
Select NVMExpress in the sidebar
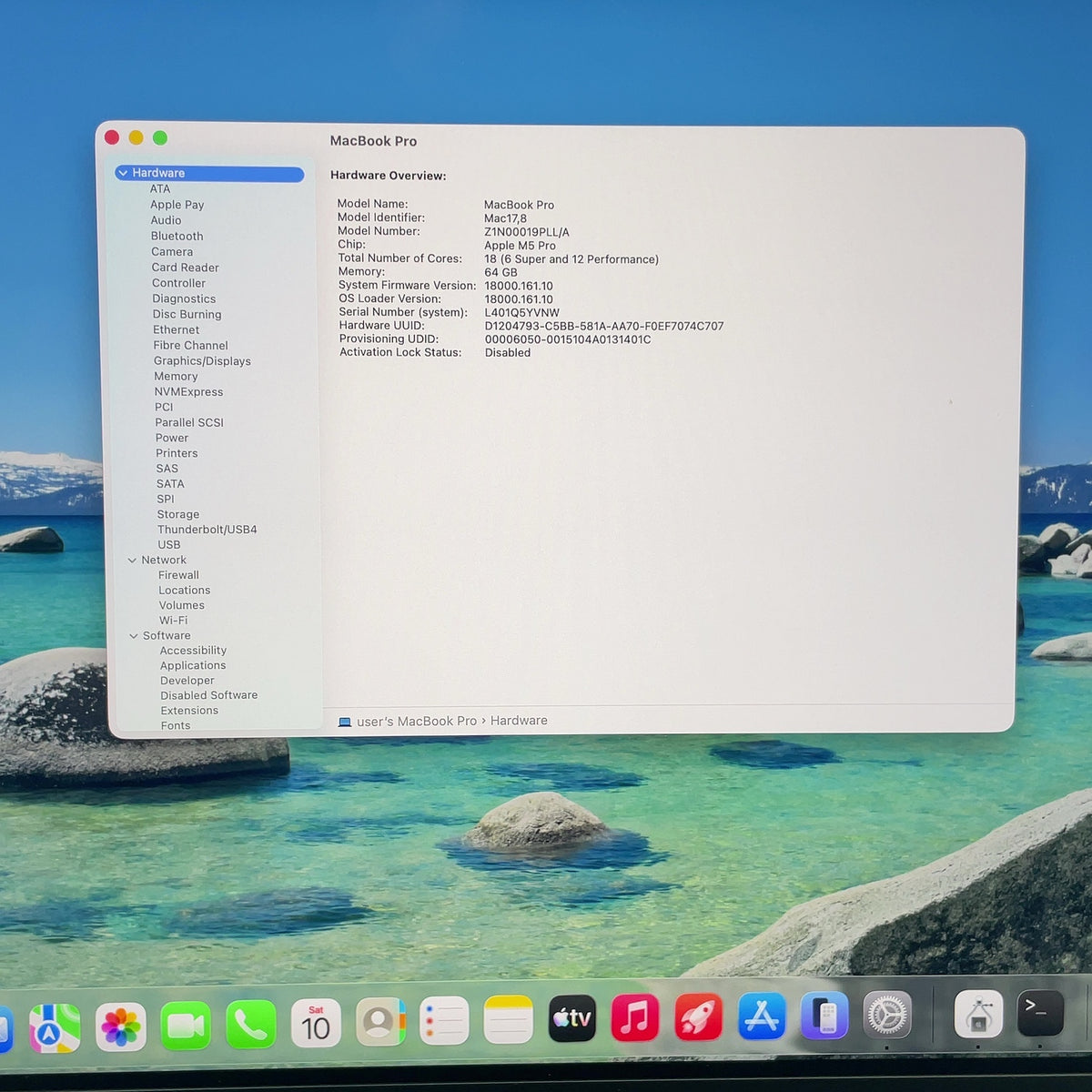point(188,392)
